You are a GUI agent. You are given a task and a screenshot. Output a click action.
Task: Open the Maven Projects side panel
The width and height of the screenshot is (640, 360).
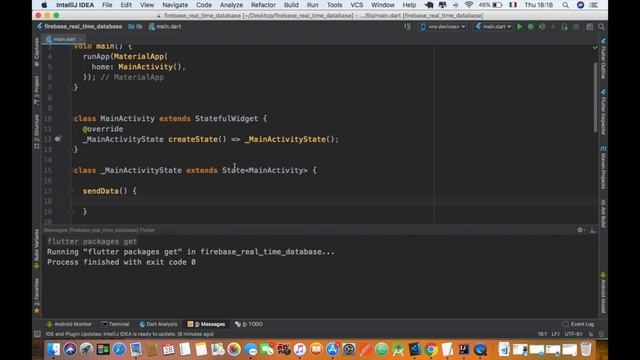(603, 167)
